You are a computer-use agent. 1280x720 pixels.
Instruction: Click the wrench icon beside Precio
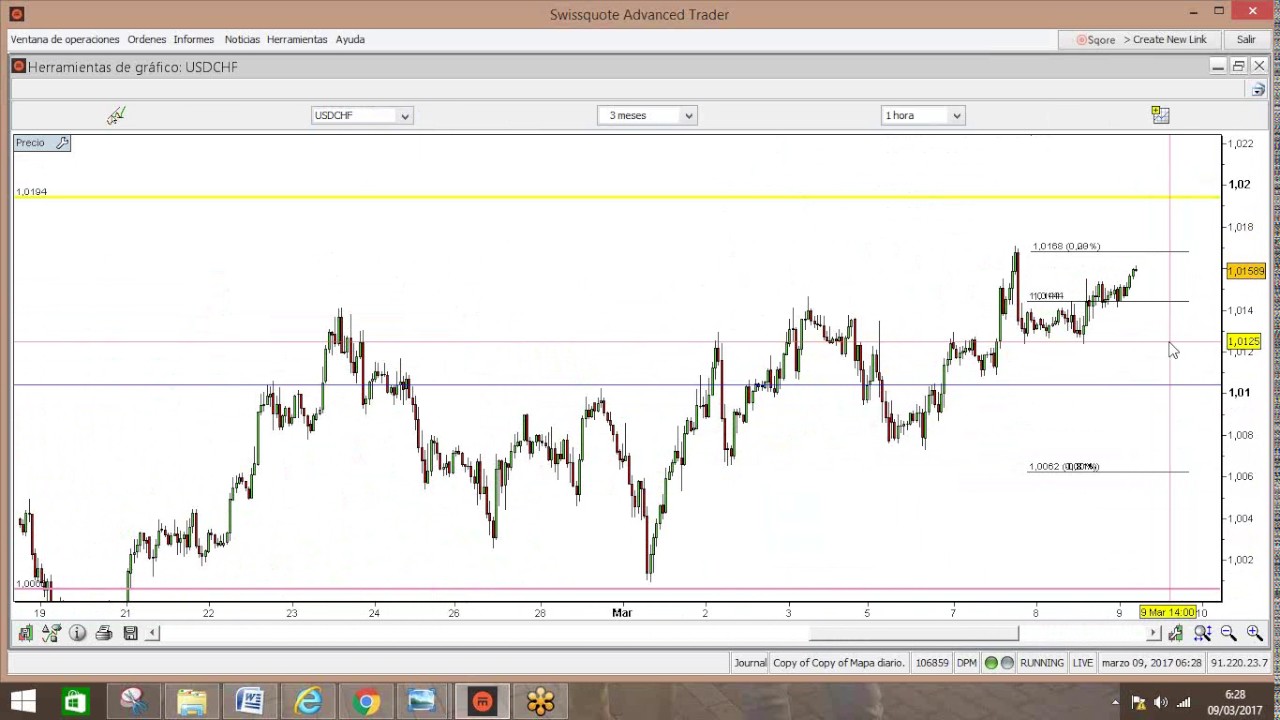pyautogui.click(x=62, y=143)
